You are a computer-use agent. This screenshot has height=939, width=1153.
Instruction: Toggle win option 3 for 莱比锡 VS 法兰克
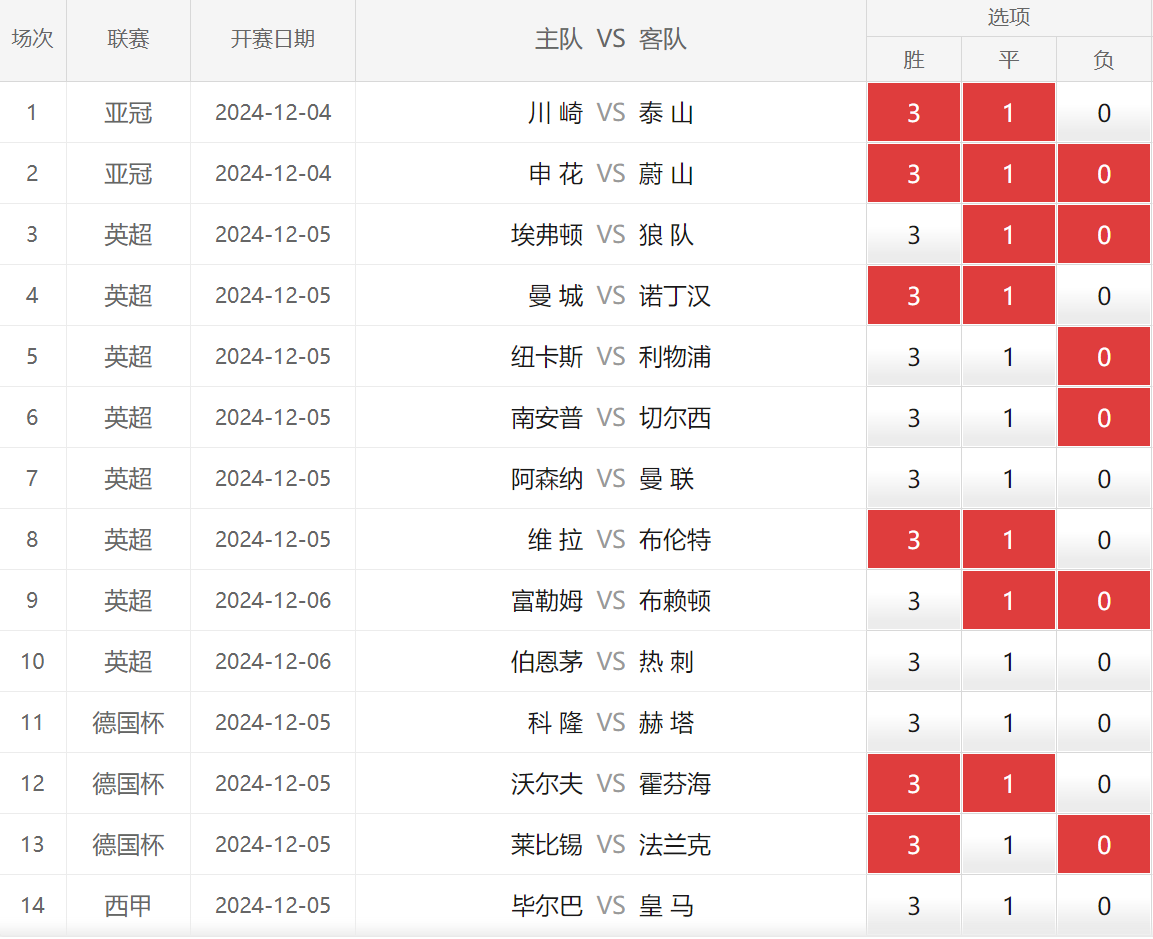913,845
